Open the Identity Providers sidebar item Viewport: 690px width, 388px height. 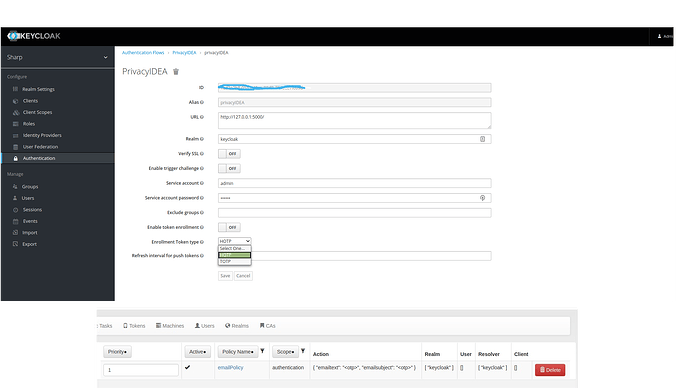click(42, 135)
